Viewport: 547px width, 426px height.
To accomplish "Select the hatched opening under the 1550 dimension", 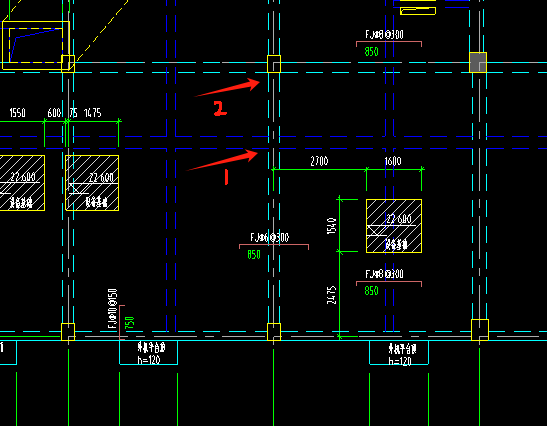I will 22,183.
